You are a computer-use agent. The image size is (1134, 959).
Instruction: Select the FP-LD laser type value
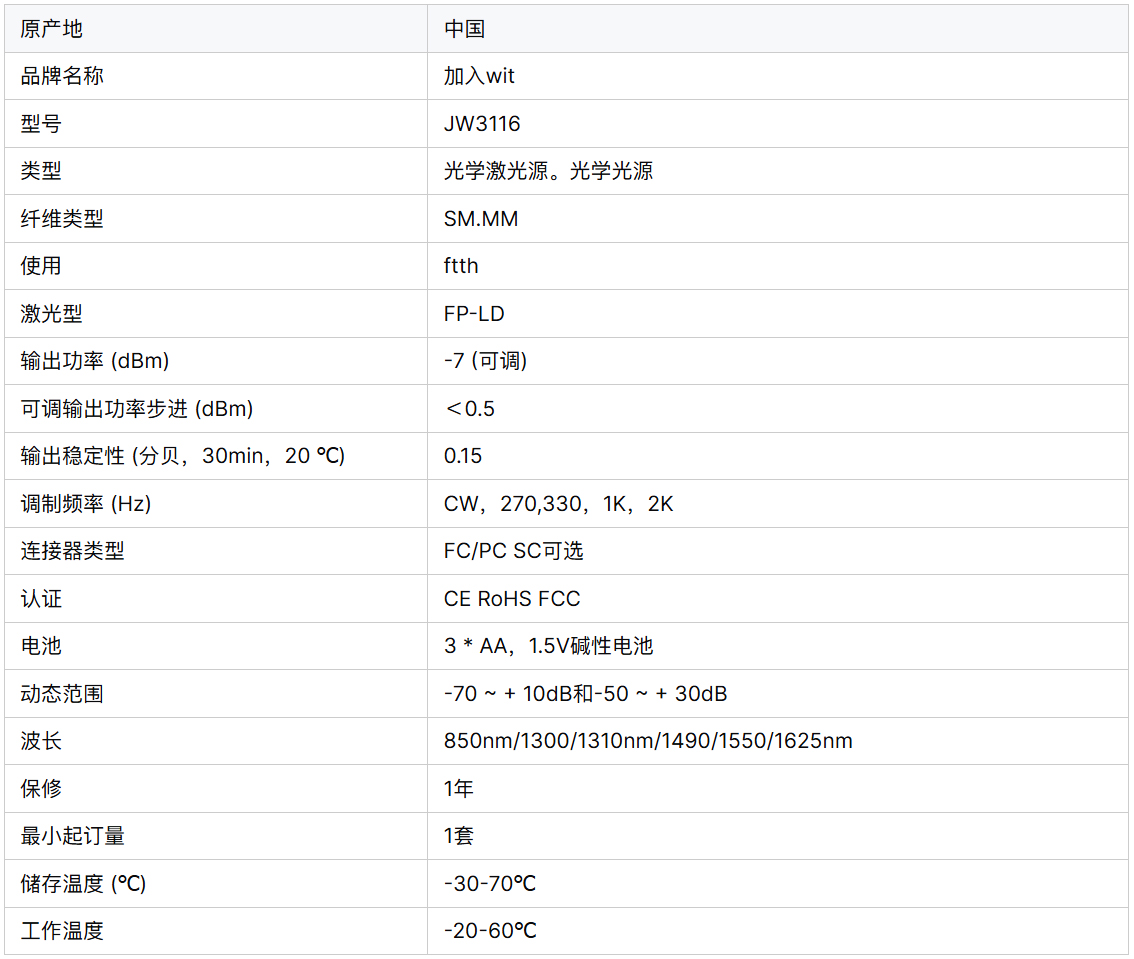(x=474, y=314)
